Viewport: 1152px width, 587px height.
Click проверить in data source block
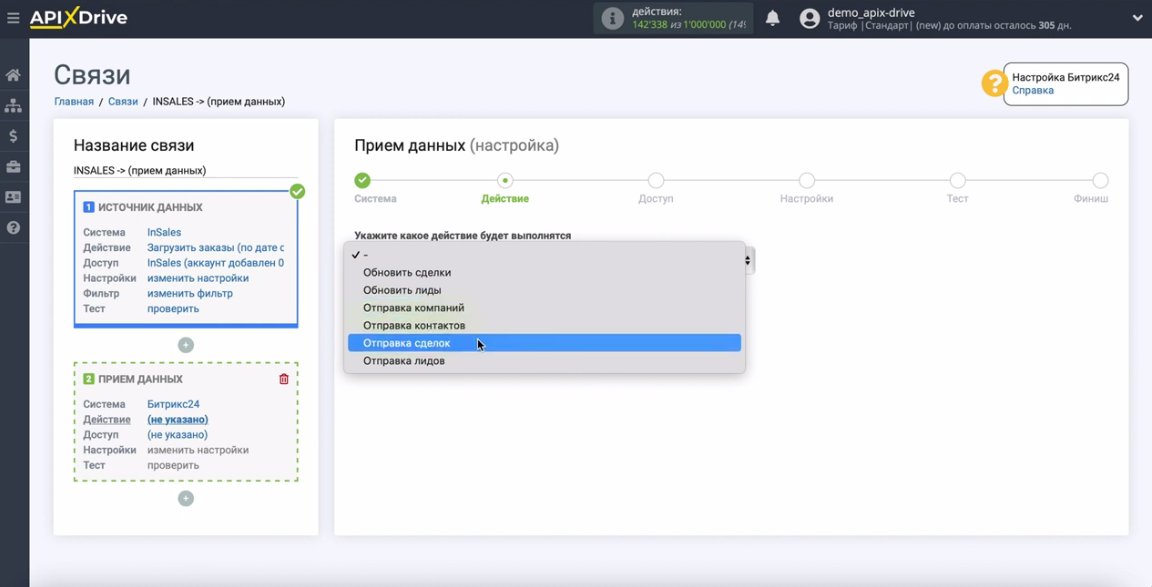[173, 309]
